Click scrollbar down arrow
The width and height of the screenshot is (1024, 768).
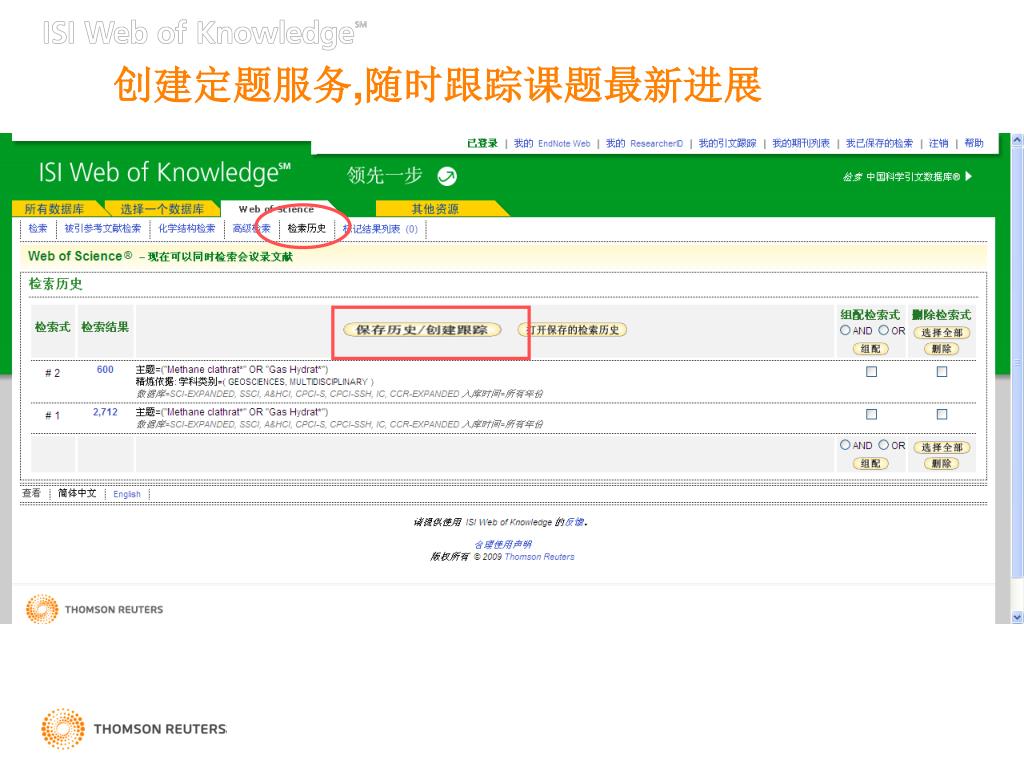coord(1017,616)
